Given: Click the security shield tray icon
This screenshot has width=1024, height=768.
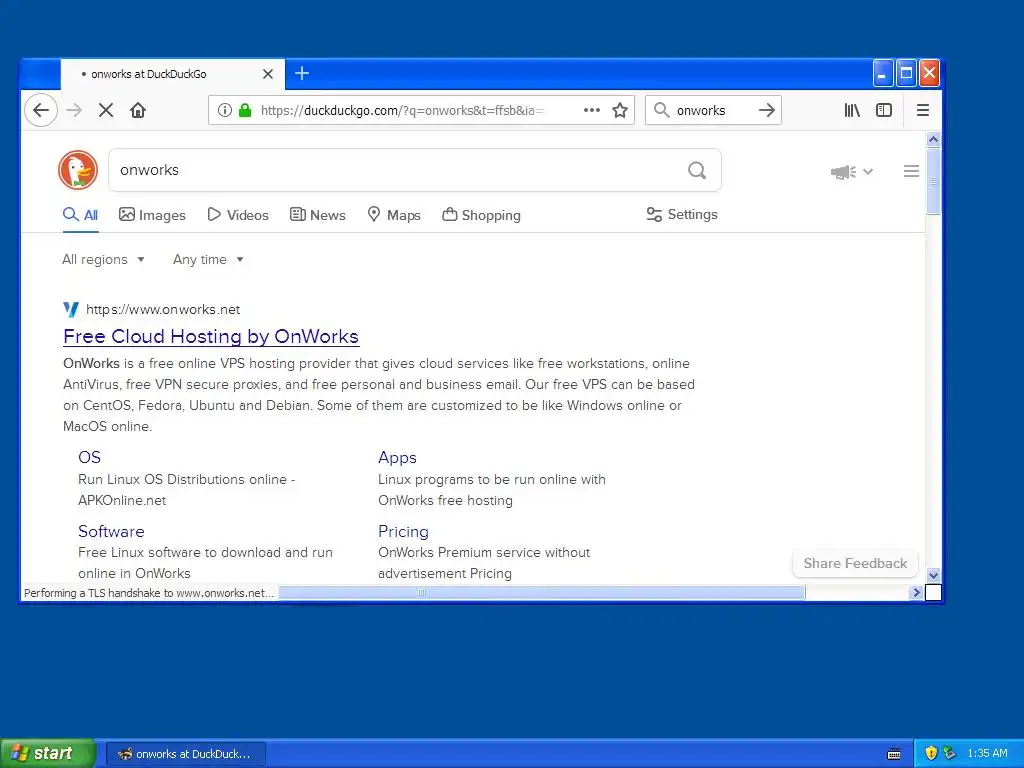Looking at the screenshot, I should click(x=931, y=754).
